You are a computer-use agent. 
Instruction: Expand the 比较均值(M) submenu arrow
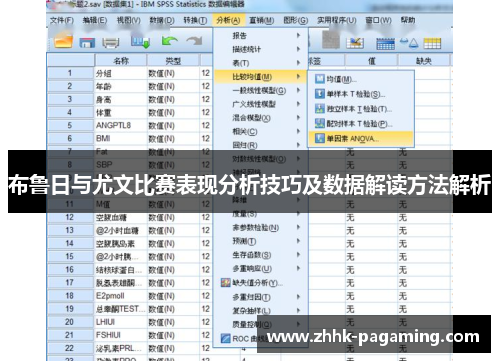(x=298, y=77)
